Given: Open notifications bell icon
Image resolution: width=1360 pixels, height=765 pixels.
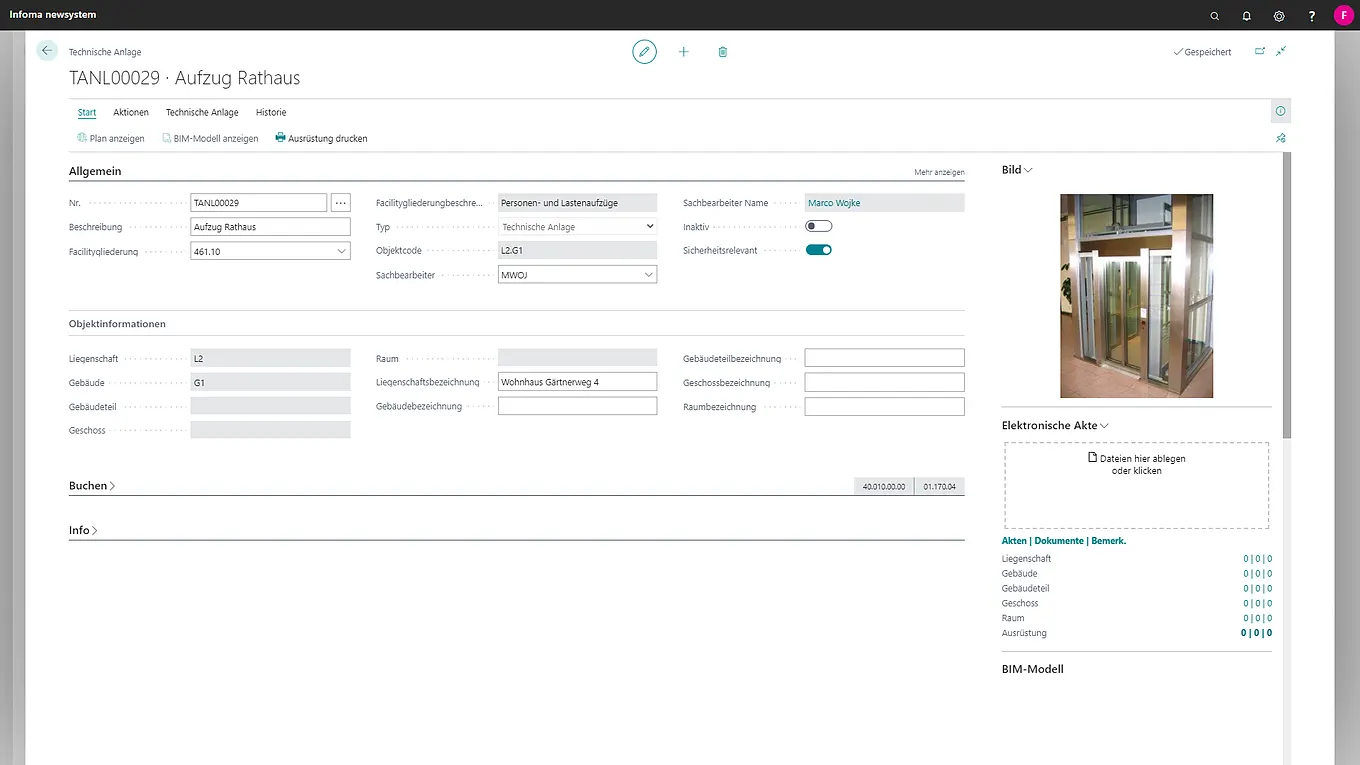Looking at the screenshot, I should (1247, 16).
